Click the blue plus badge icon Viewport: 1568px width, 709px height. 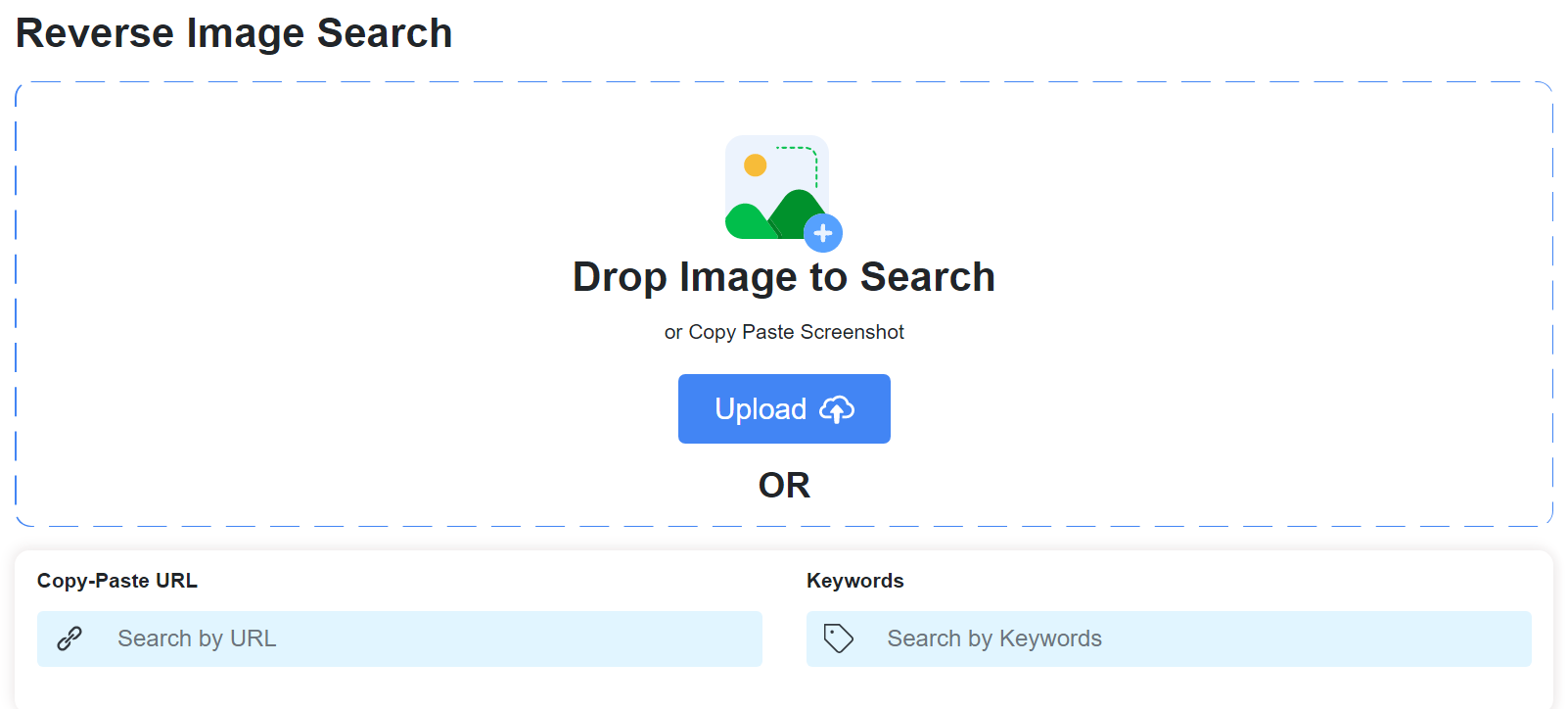(823, 233)
